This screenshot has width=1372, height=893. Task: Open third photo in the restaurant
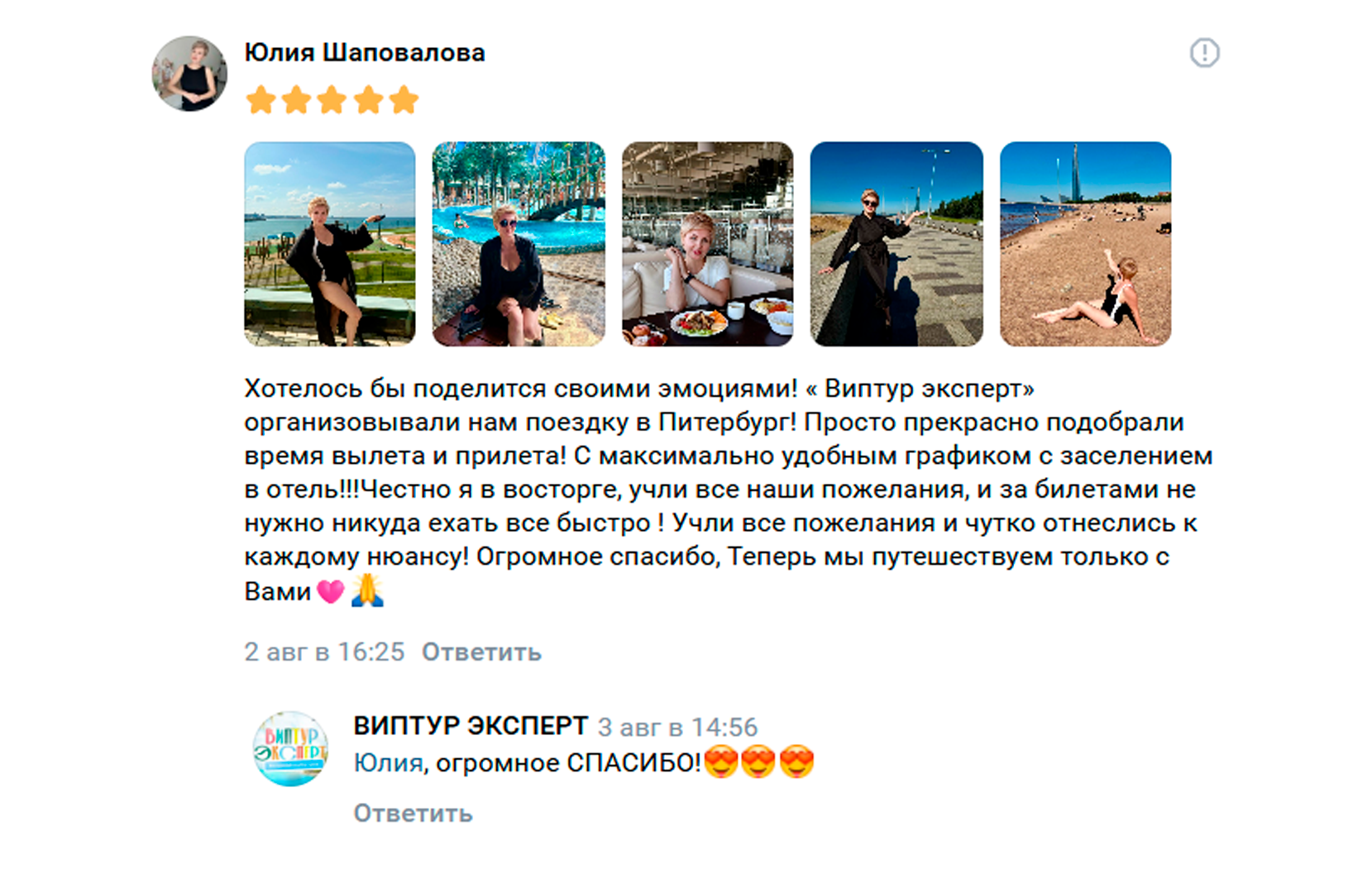708,244
